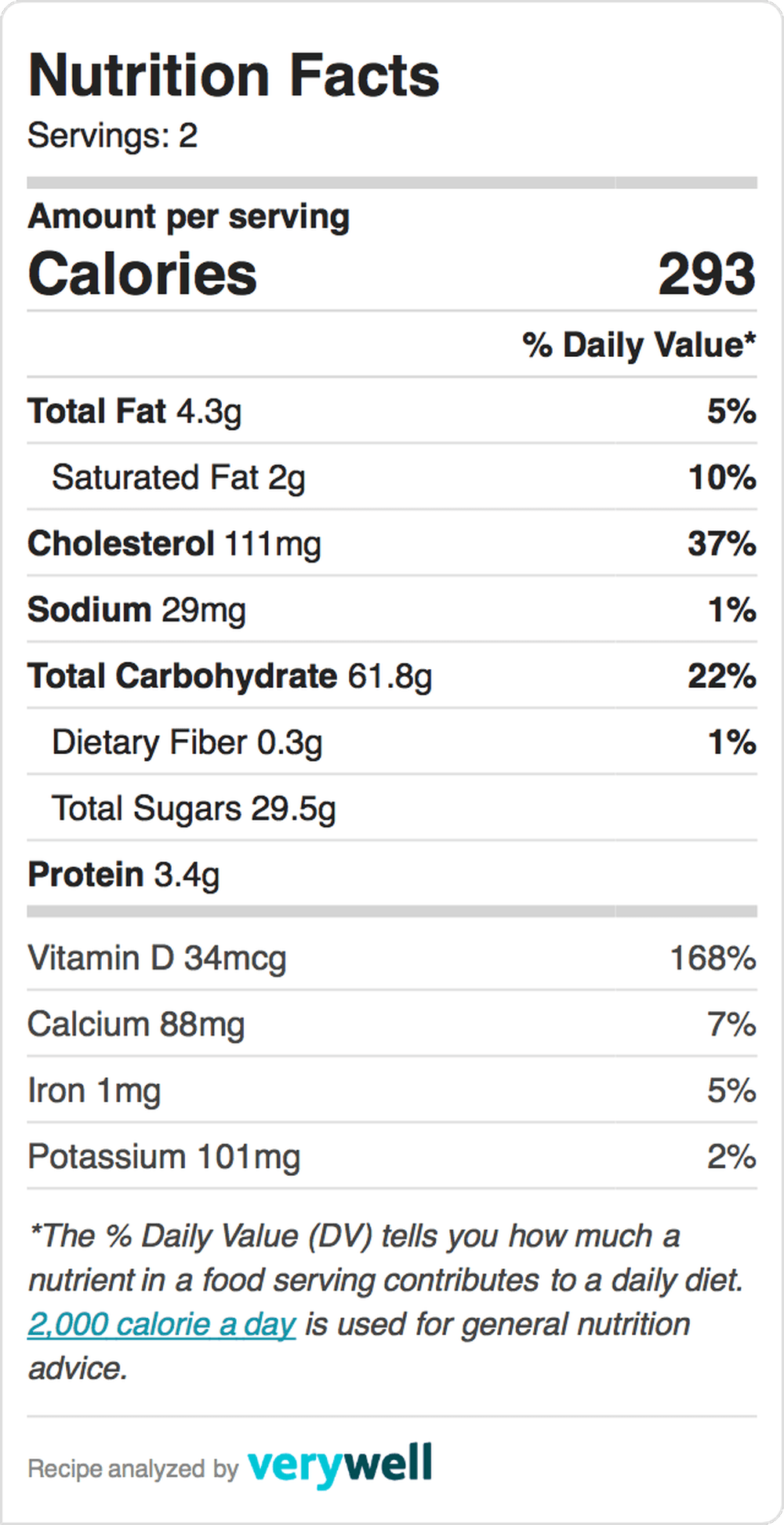Click the Saturated Fat 2g row
The height and width of the screenshot is (1525, 784).
click(x=392, y=477)
